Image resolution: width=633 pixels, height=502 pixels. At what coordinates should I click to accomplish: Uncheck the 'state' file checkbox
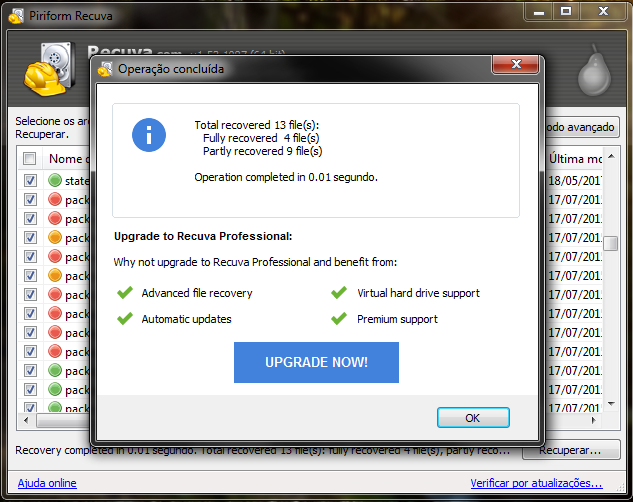(x=30, y=180)
